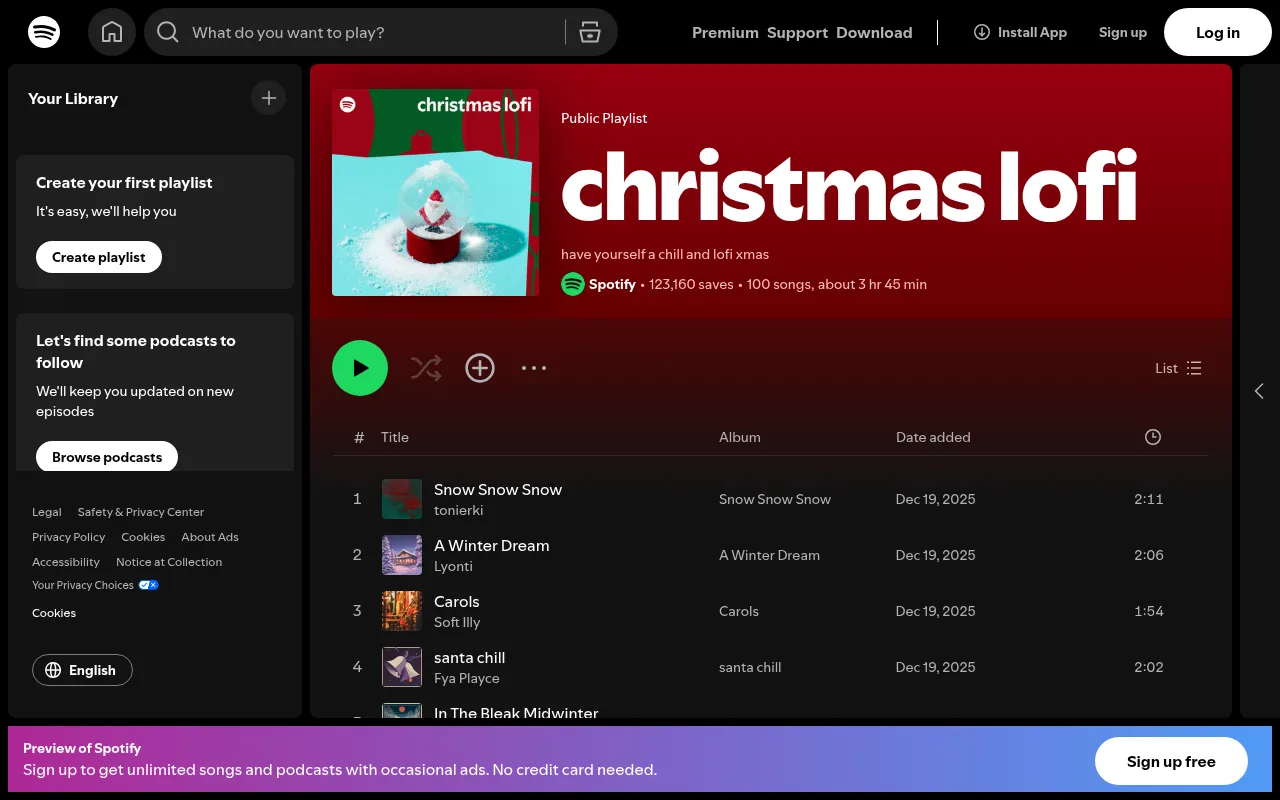This screenshot has height=800, width=1280.
Task: Click the Browse podcasts button
Action: pyautogui.click(x=107, y=457)
